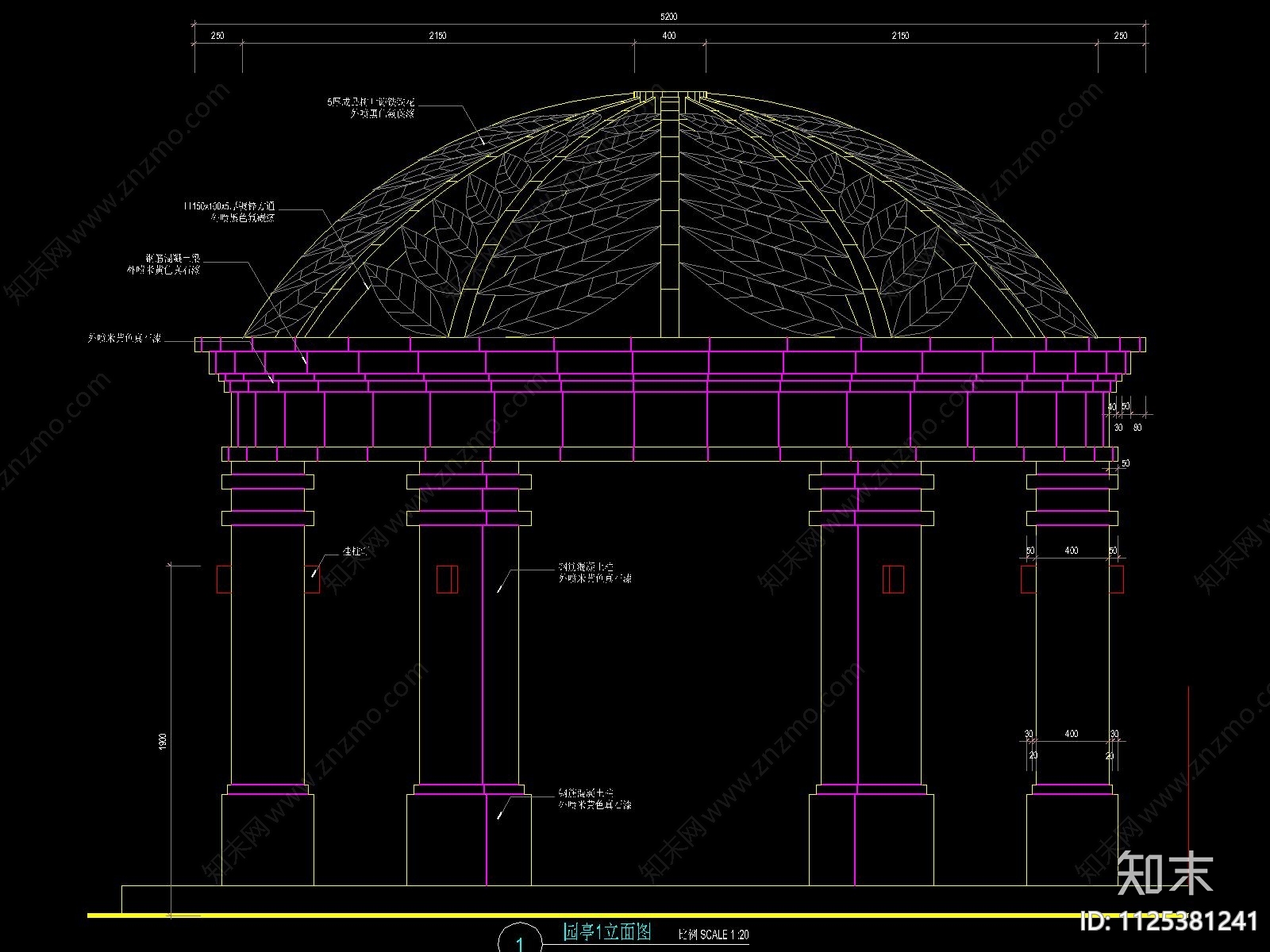Select the 400 dimension above the dome apex
The width and height of the screenshot is (1270, 952).
(x=669, y=36)
